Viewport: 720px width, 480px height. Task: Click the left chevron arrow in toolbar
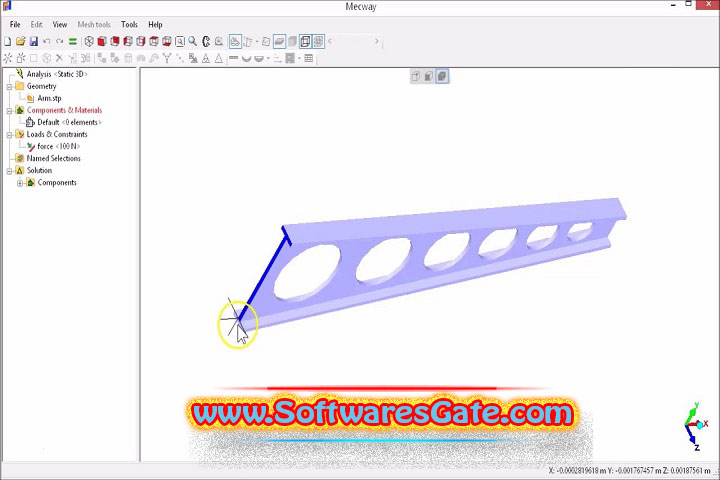point(330,41)
